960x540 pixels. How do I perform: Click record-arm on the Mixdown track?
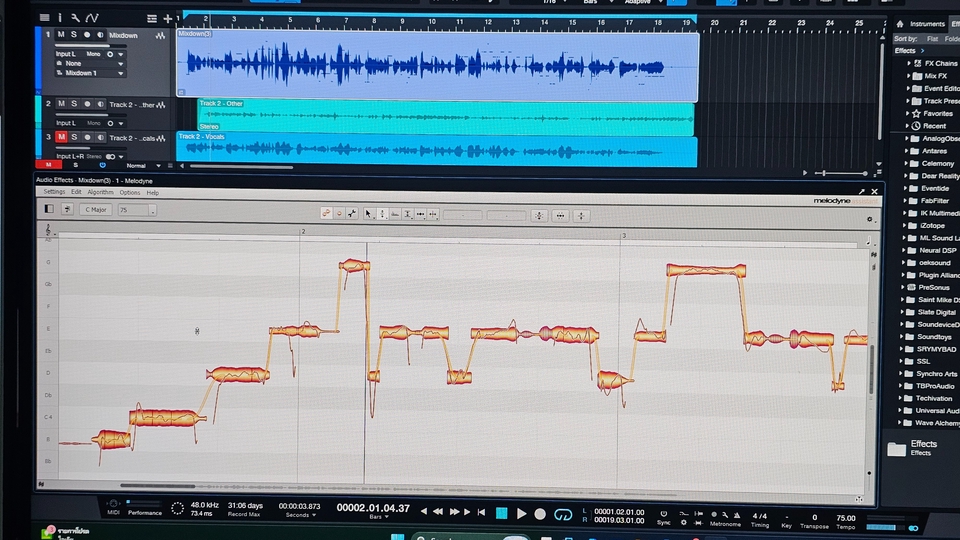87,35
